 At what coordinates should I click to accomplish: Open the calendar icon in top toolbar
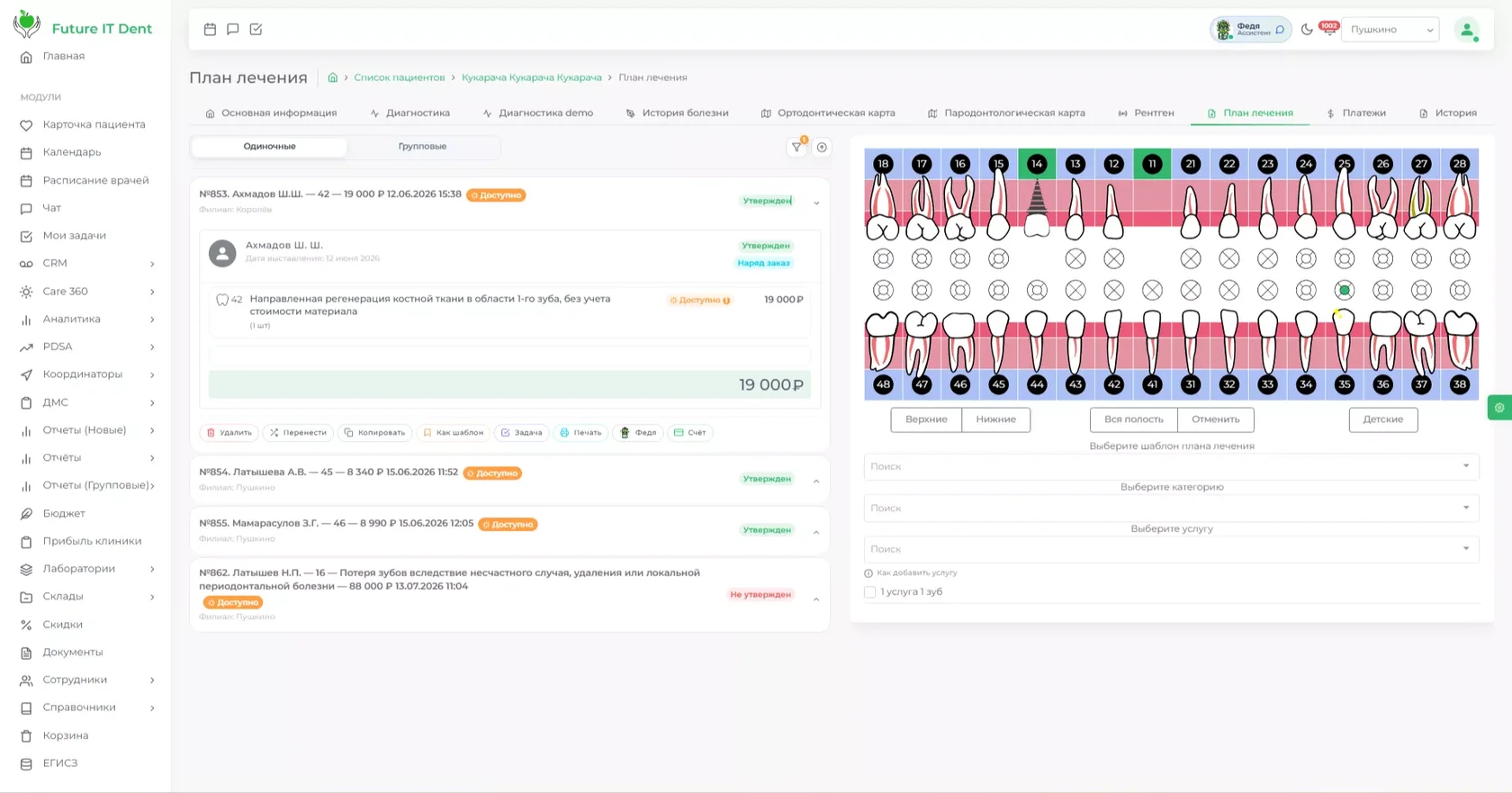(210, 29)
